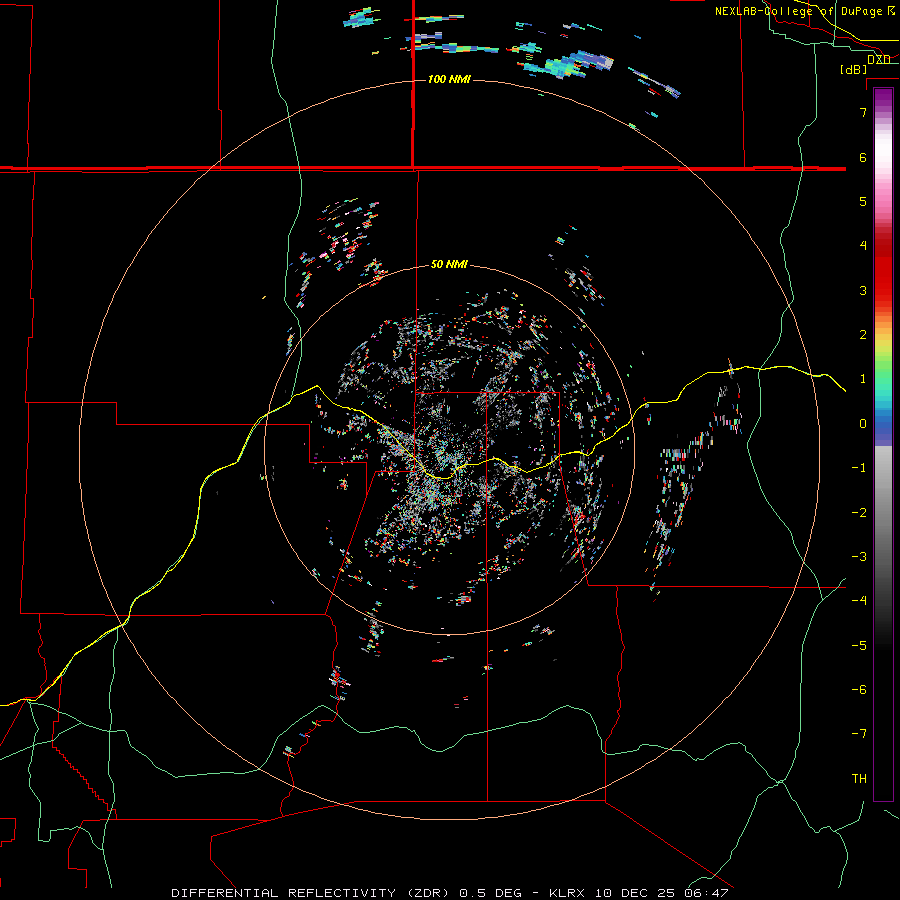Click the "5" value on the dB scale
The height and width of the screenshot is (900, 900).
[863, 201]
